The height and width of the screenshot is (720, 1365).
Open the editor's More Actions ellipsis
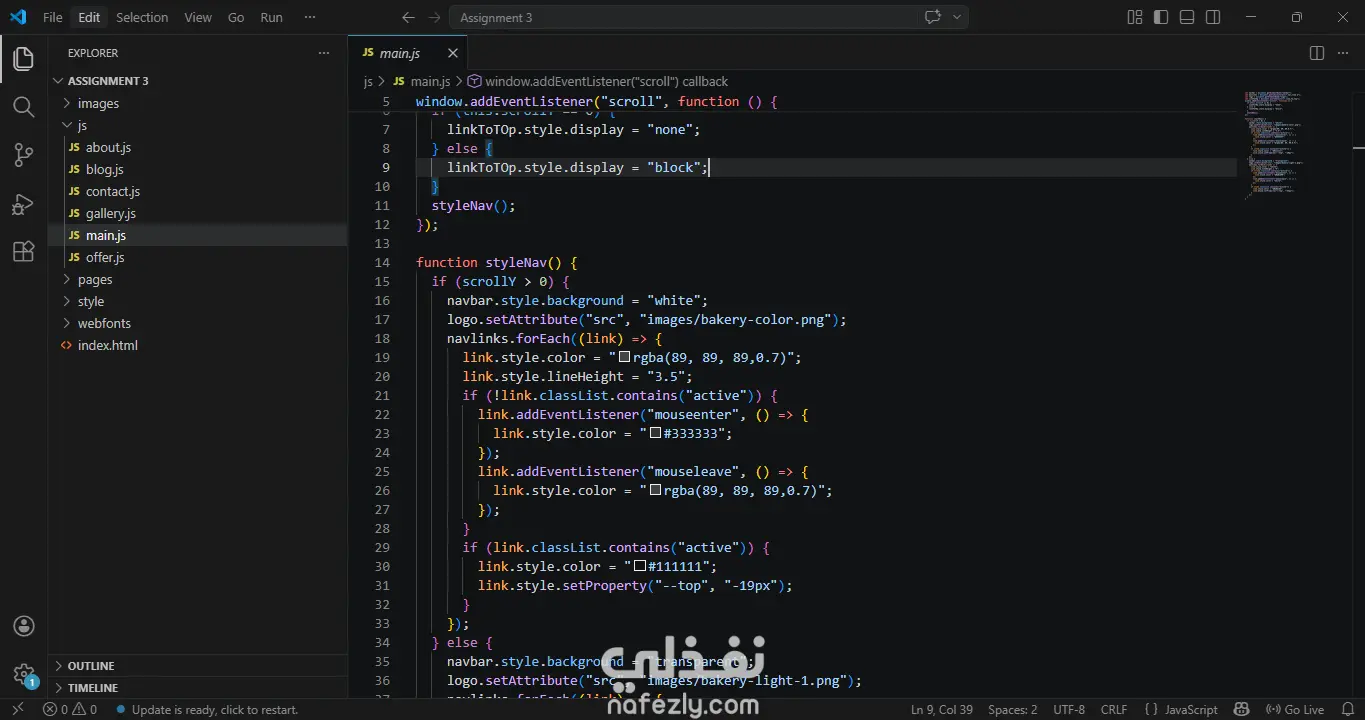point(1343,53)
